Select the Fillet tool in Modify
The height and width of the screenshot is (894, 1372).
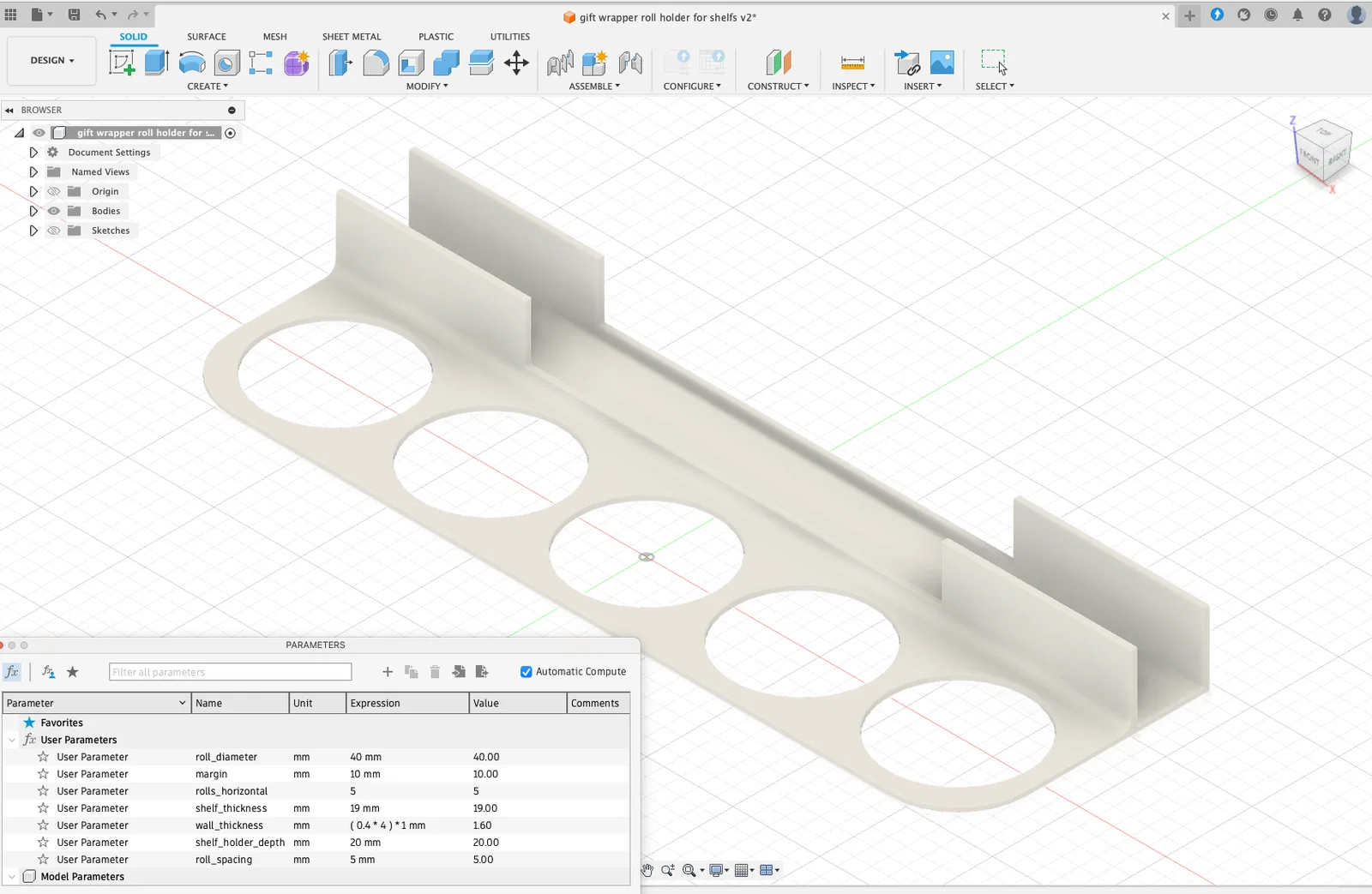click(376, 63)
